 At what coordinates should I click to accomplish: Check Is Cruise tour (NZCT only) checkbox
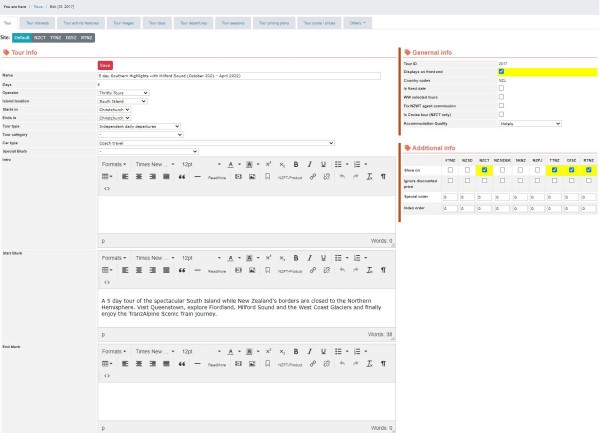pos(501,114)
